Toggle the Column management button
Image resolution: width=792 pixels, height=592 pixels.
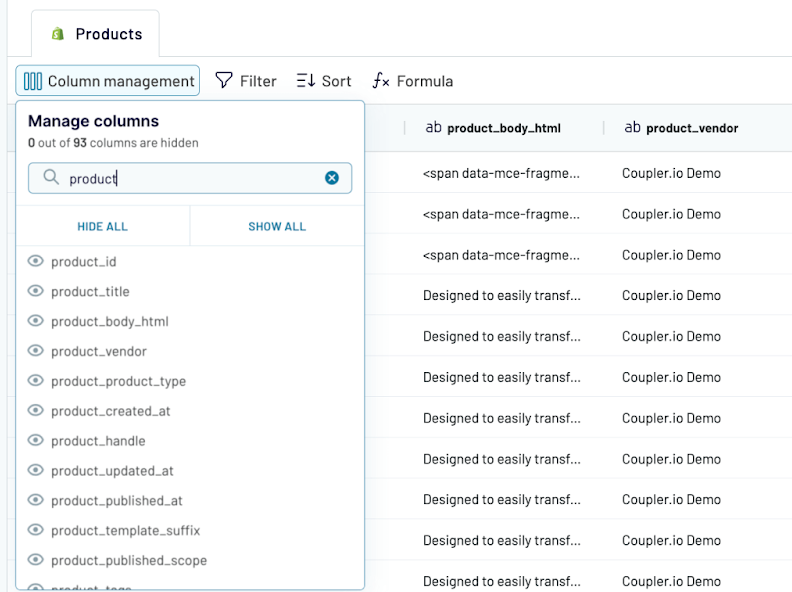pos(108,81)
